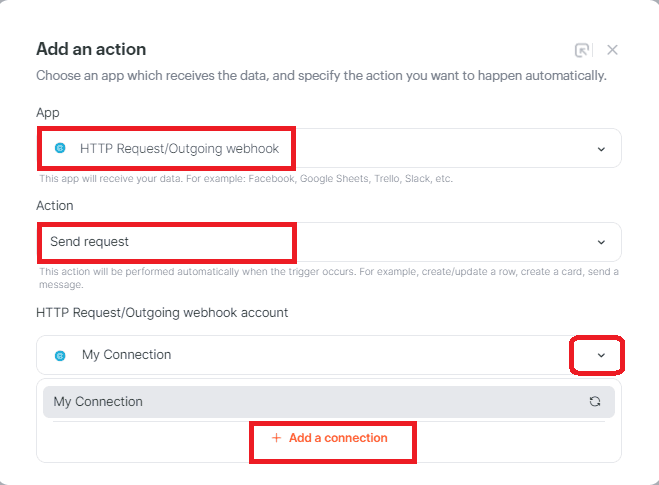Click the HTTP Request/Outgoing webhook account label
This screenshot has height=485, width=659.
[x=162, y=313]
